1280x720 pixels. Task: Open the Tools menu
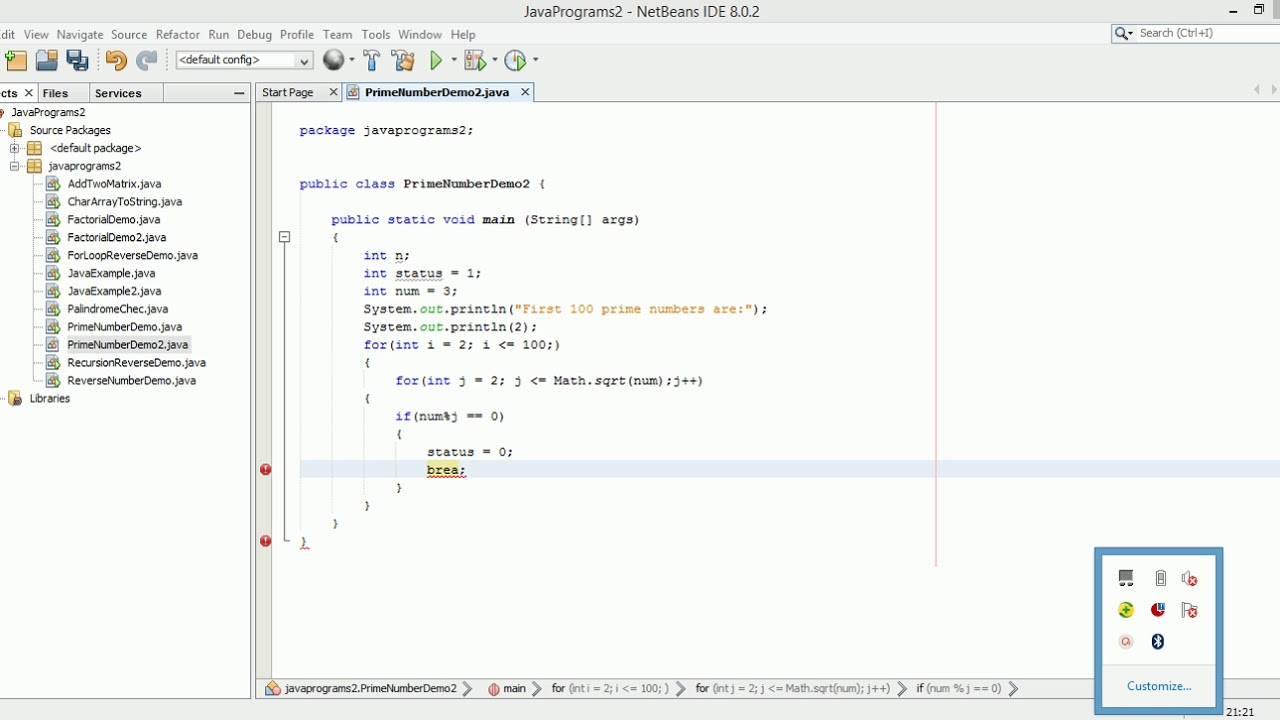(376, 34)
